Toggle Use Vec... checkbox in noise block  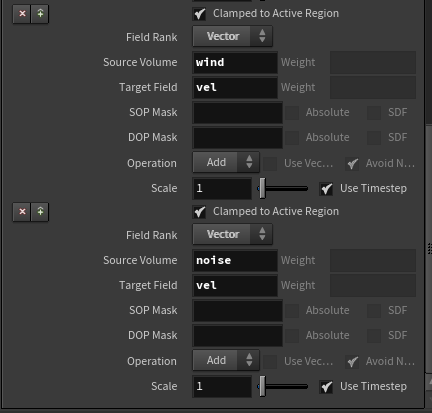coord(270,362)
